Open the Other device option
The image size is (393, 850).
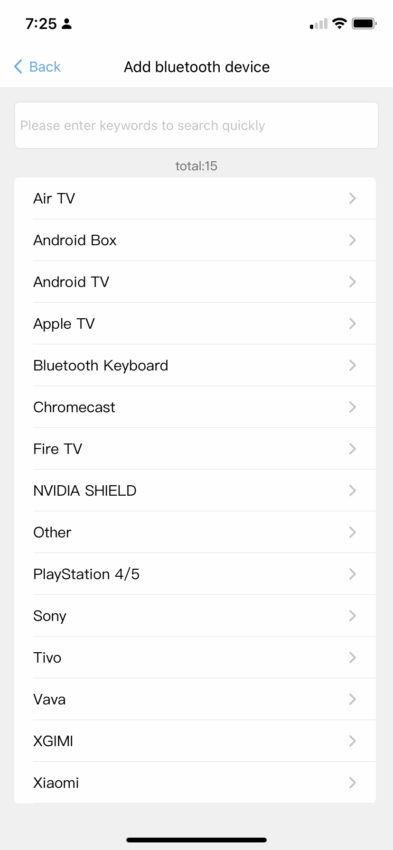click(195, 532)
